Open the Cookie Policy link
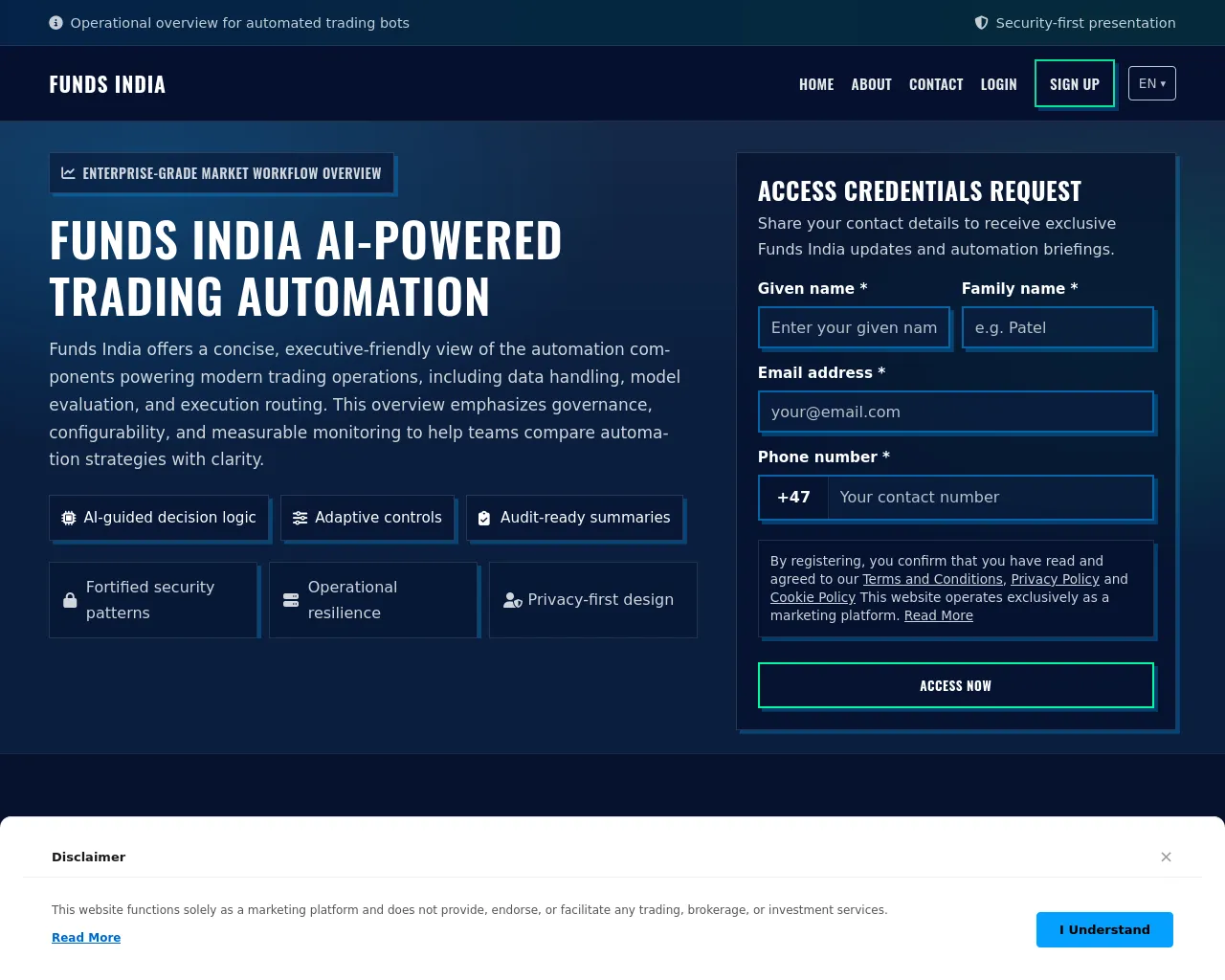 813,597
